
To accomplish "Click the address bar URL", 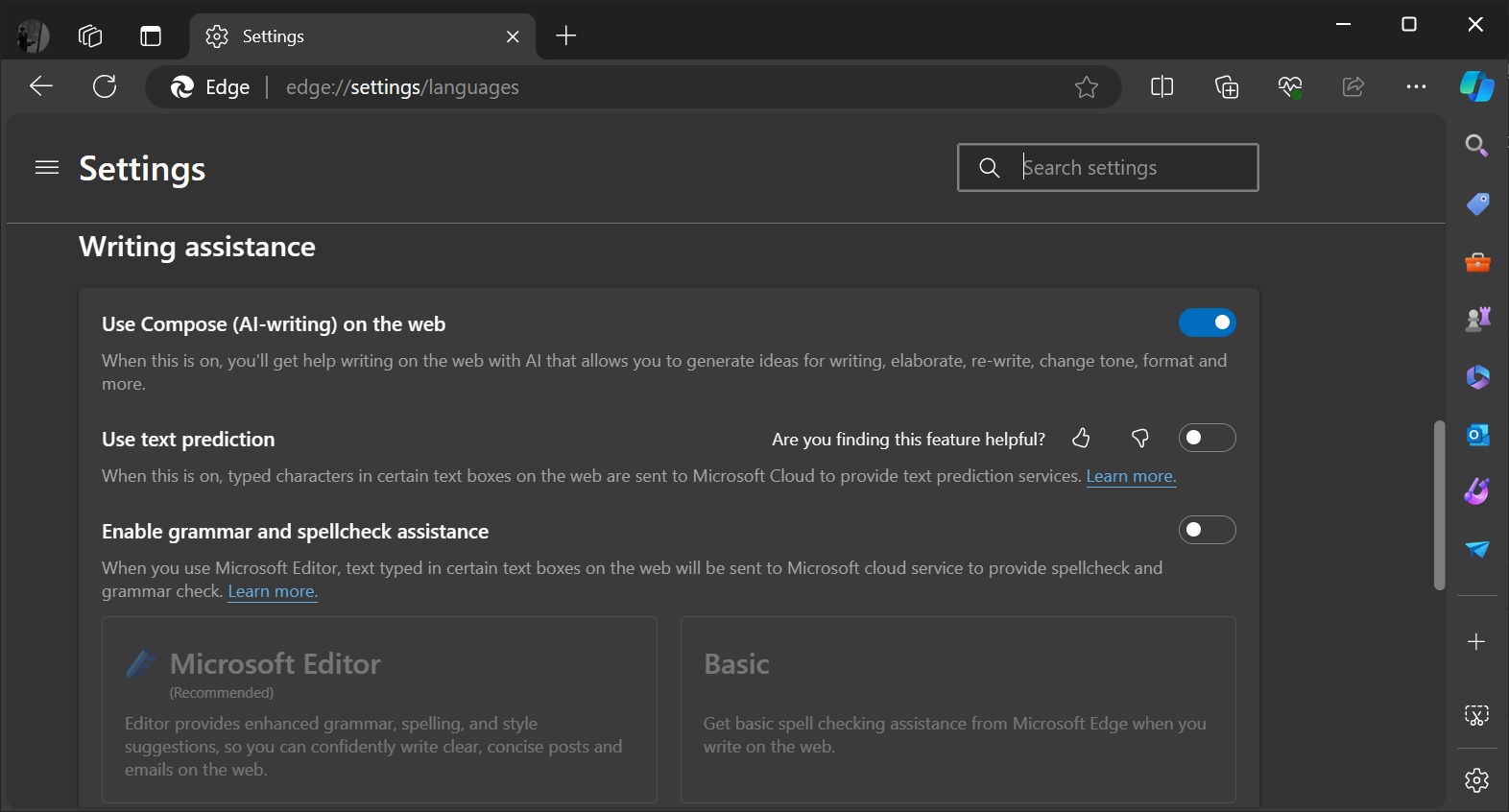I will tap(402, 87).
